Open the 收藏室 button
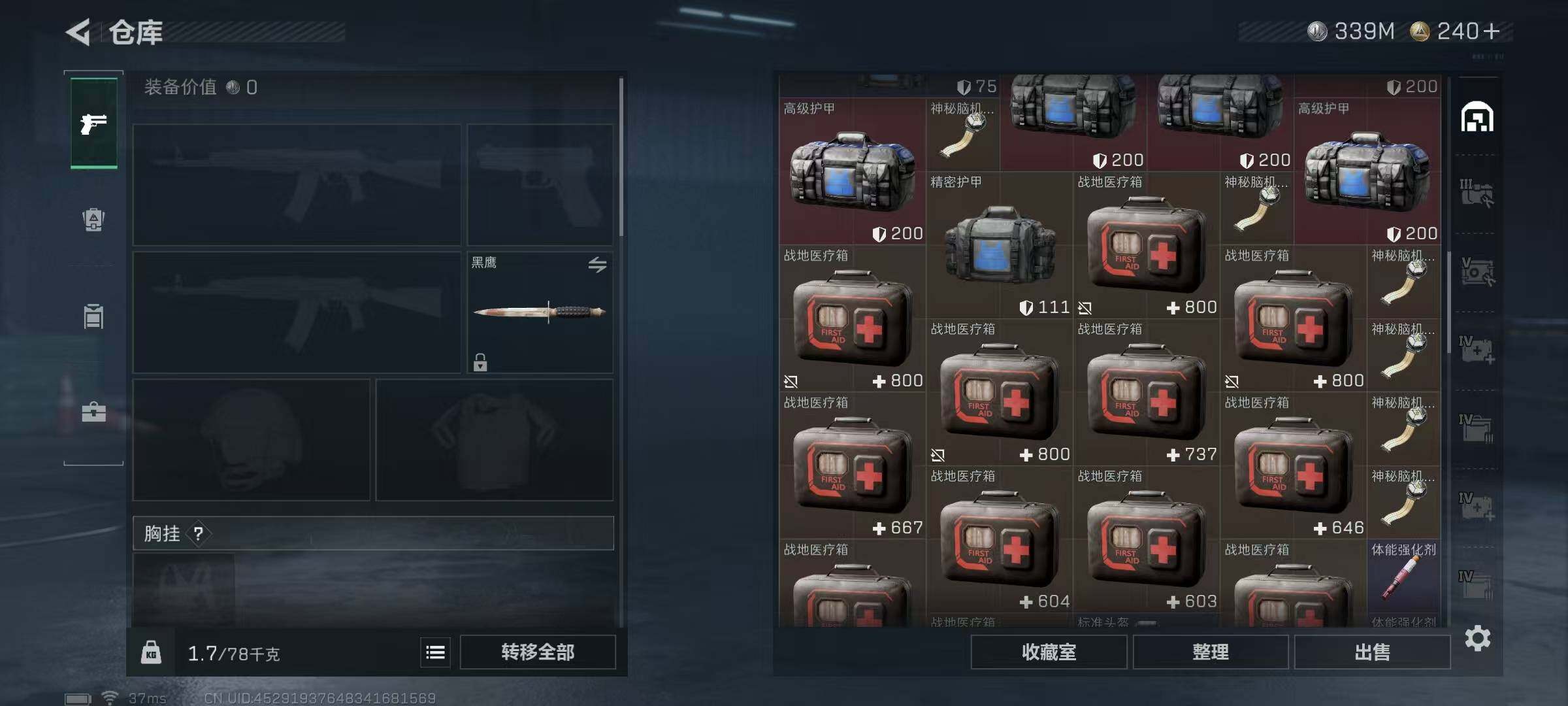This screenshot has height=706, width=1568. click(x=1049, y=652)
